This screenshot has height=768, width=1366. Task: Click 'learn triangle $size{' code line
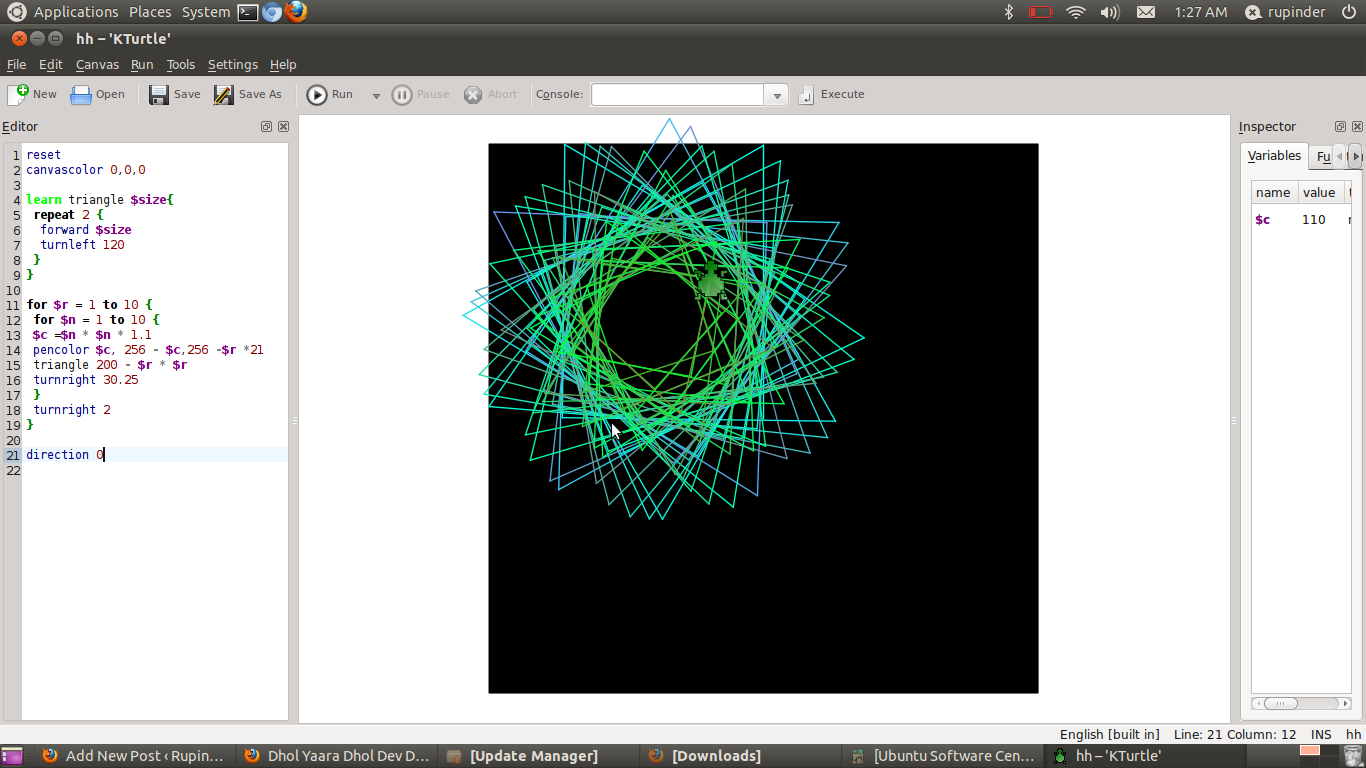tap(100, 200)
